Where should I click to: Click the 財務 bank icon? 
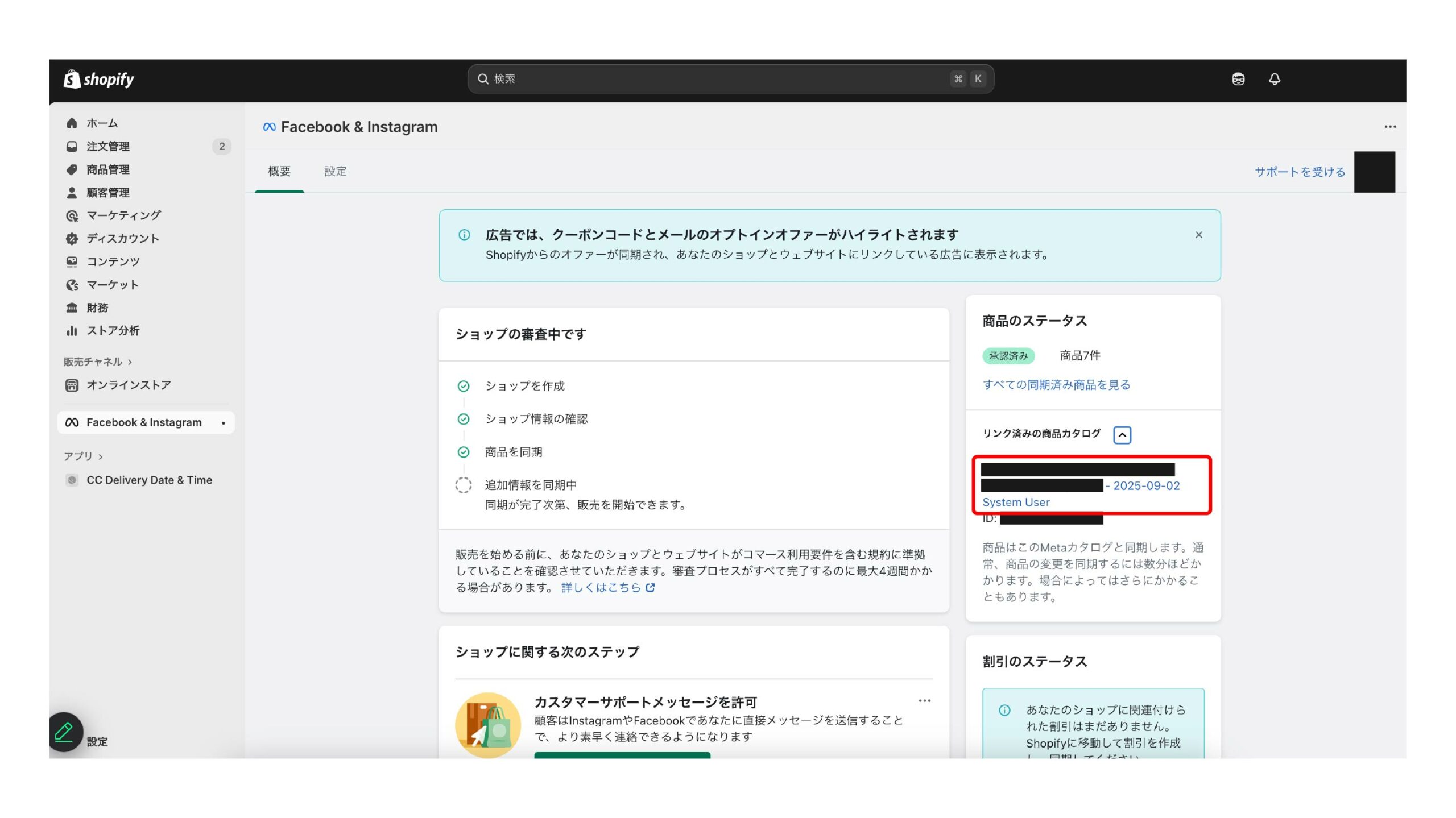[72, 308]
